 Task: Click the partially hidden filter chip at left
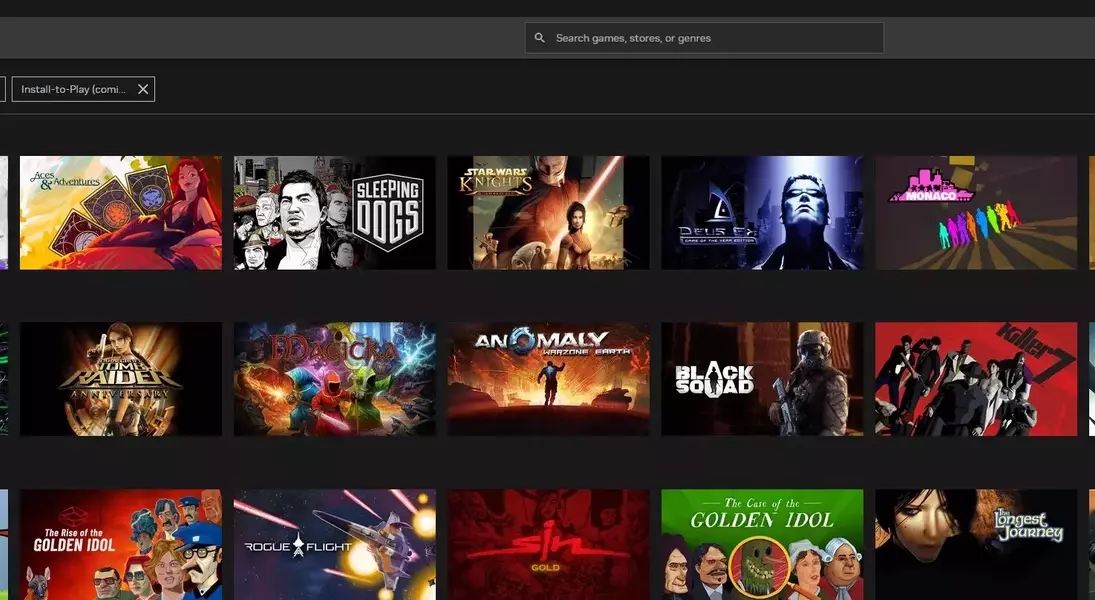[x=2, y=89]
